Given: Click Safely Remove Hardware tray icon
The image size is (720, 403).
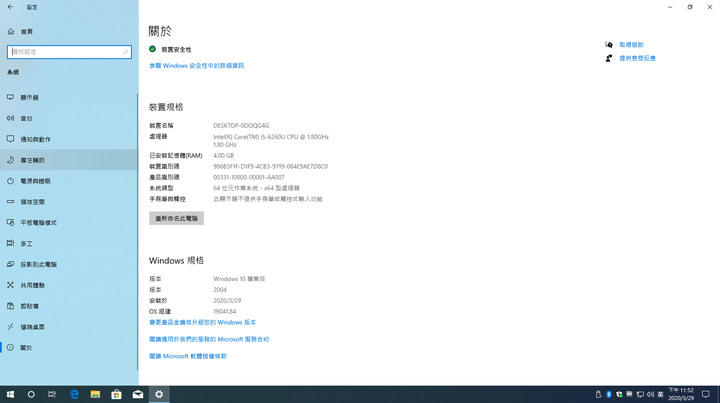Looking at the screenshot, I should (598, 394).
